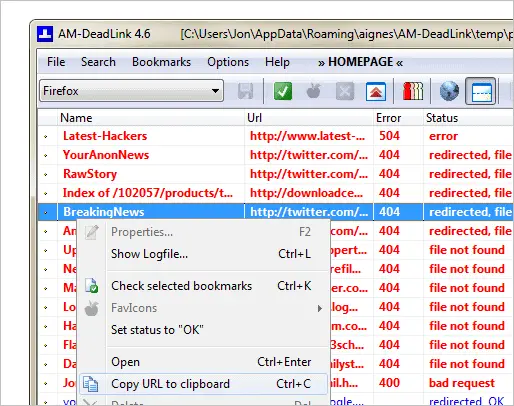Click the red and white duplicates figures icon
The image size is (514, 406).
click(413, 91)
